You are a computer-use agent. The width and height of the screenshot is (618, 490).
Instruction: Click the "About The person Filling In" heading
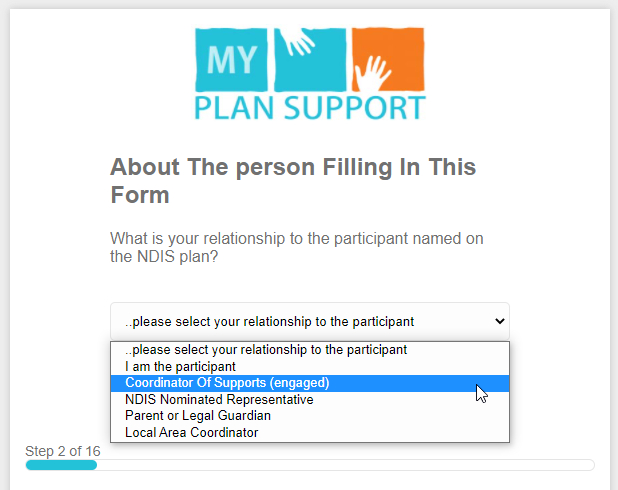pyautogui.click(x=293, y=167)
